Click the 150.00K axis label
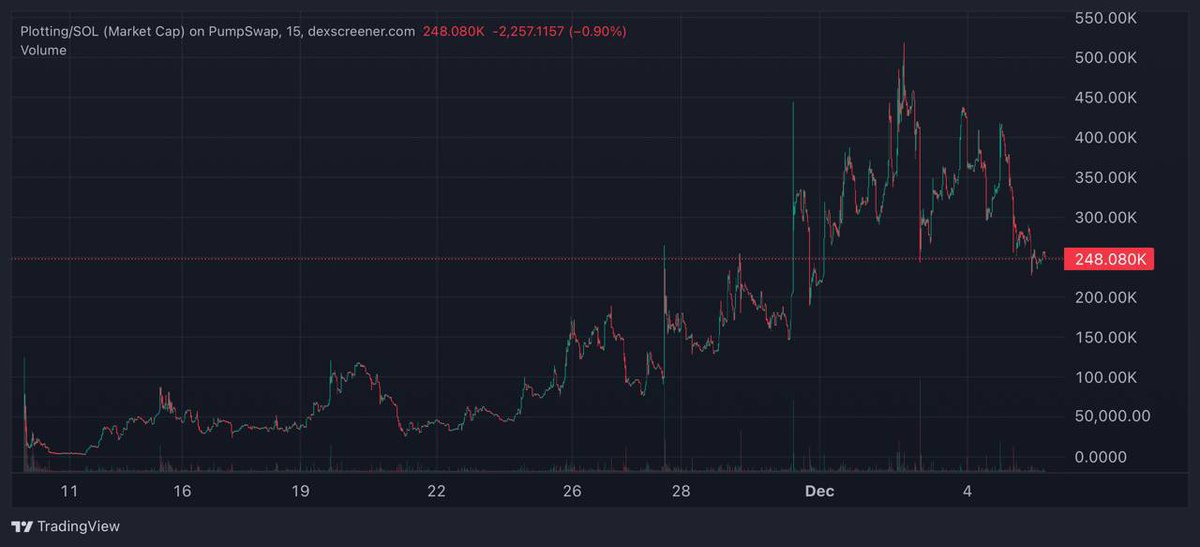Viewport: 1200px width, 547px height. pos(1104,337)
